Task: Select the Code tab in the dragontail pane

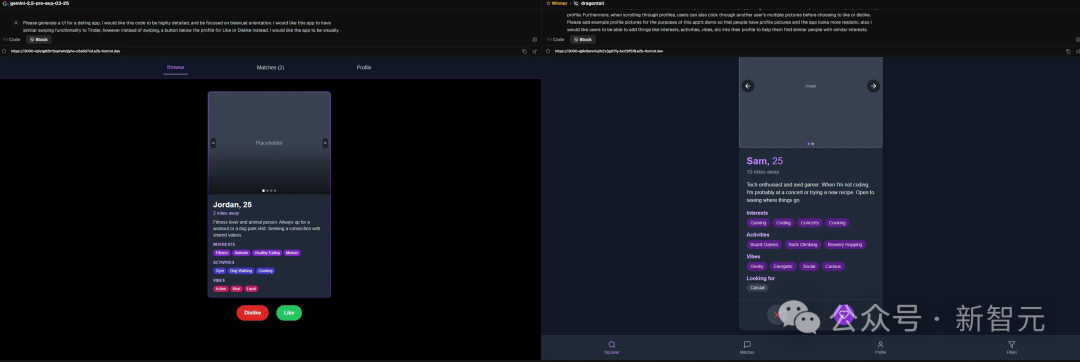Action: [555, 39]
